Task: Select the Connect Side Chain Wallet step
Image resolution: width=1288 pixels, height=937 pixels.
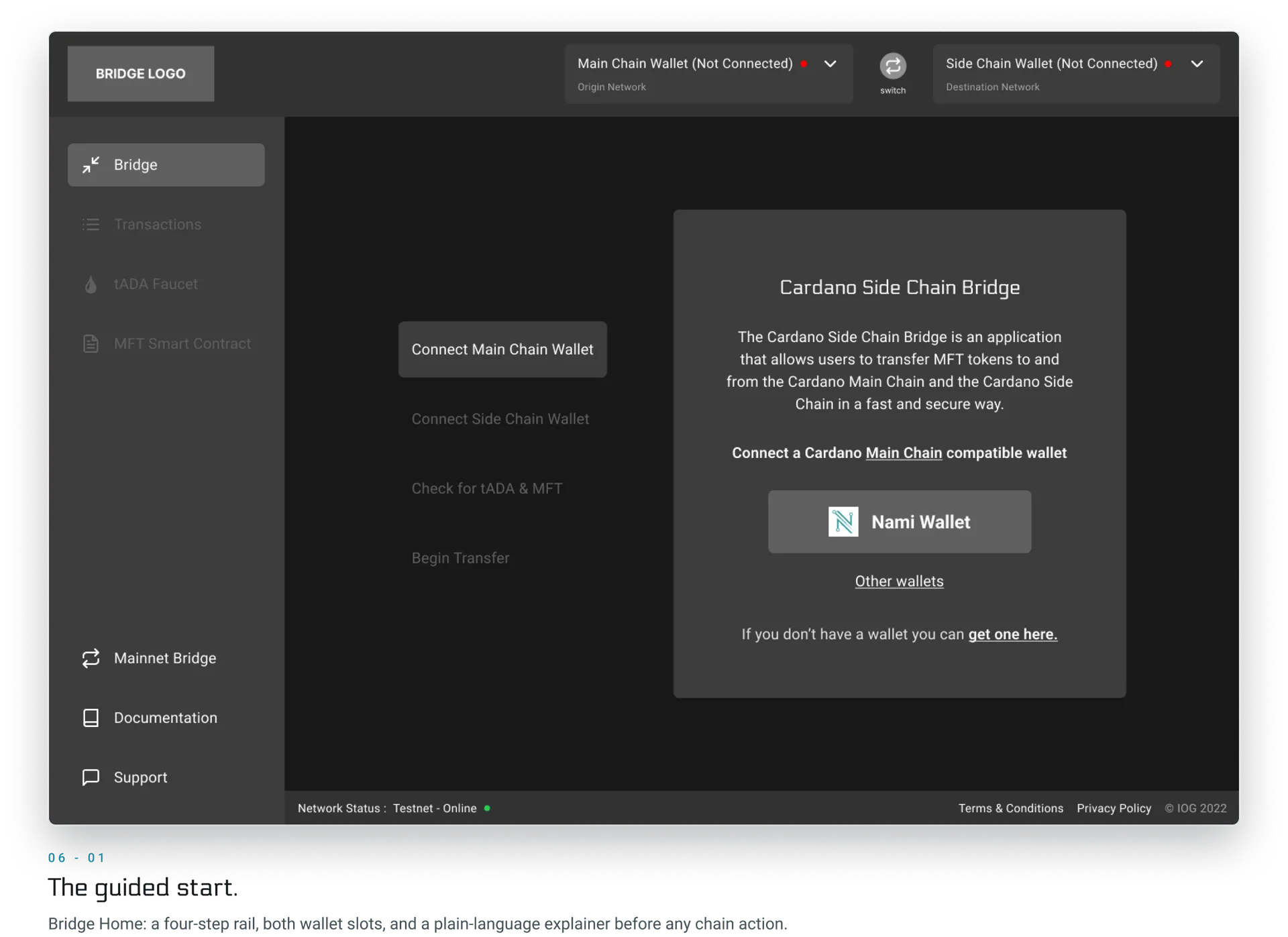Action: pyautogui.click(x=500, y=419)
